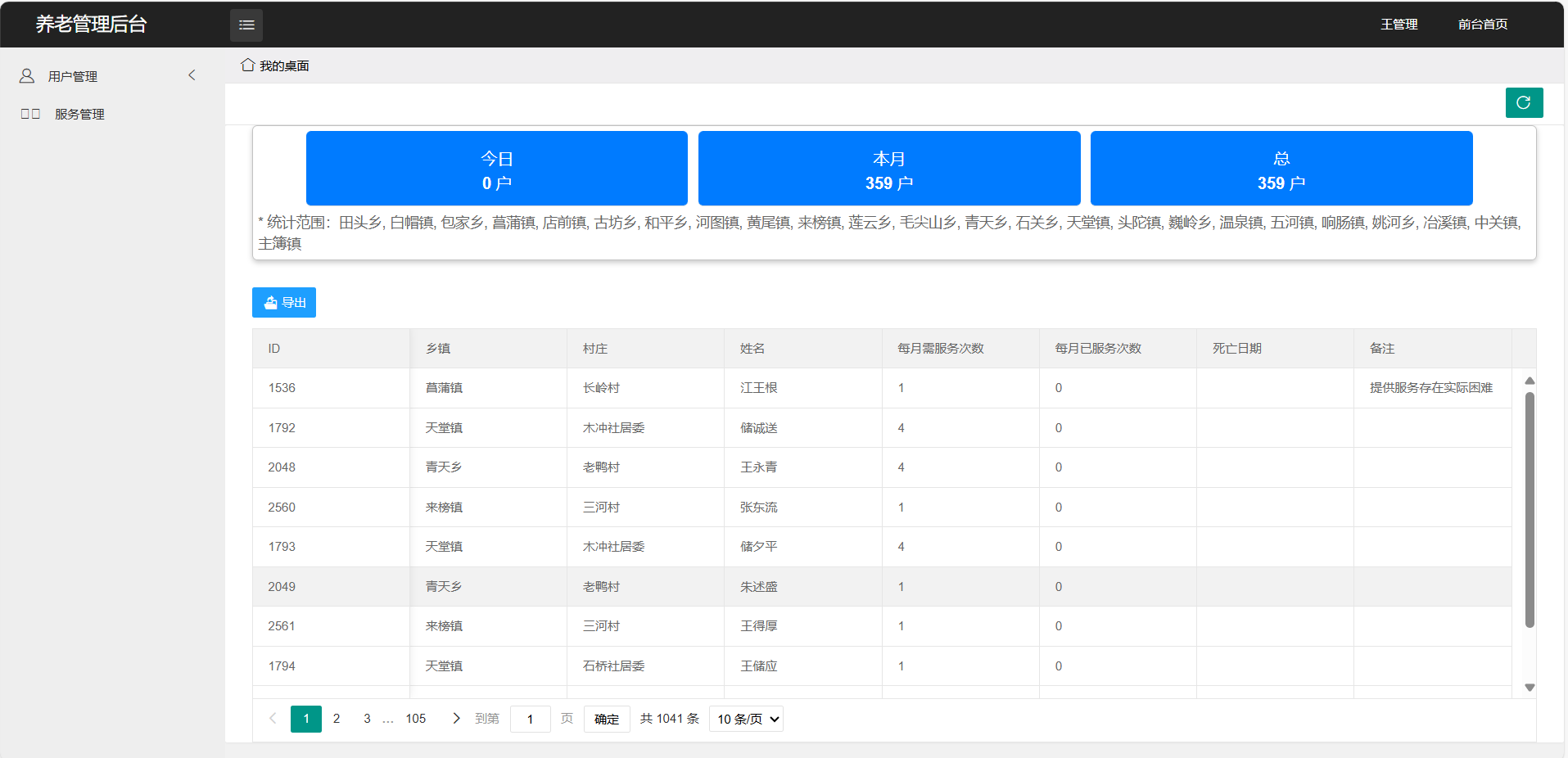Go to 前台首页 link
This screenshot has height=758, width=1568.
[1483, 25]
